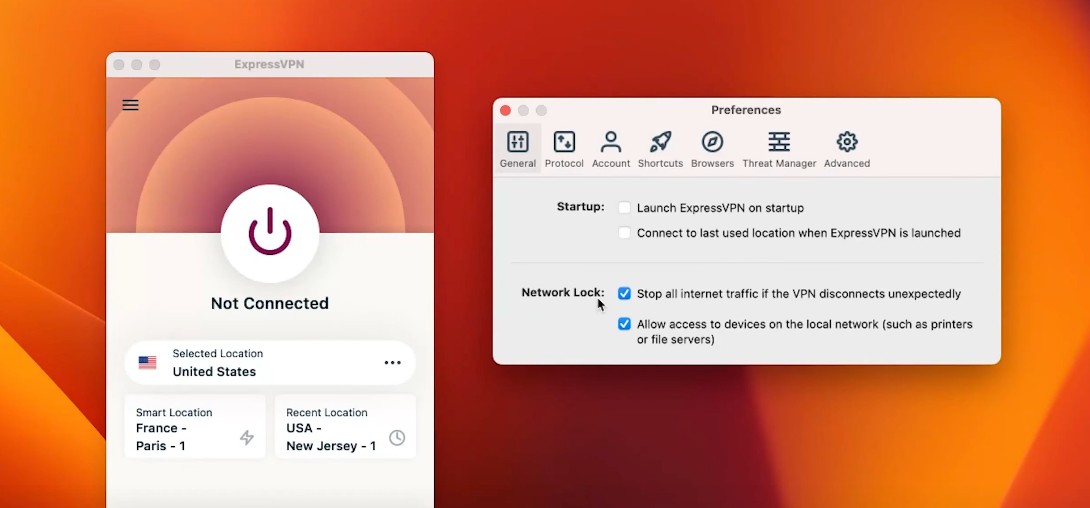Click the Preferences window title
1090x508 pixels.
(x=746, y=110)
